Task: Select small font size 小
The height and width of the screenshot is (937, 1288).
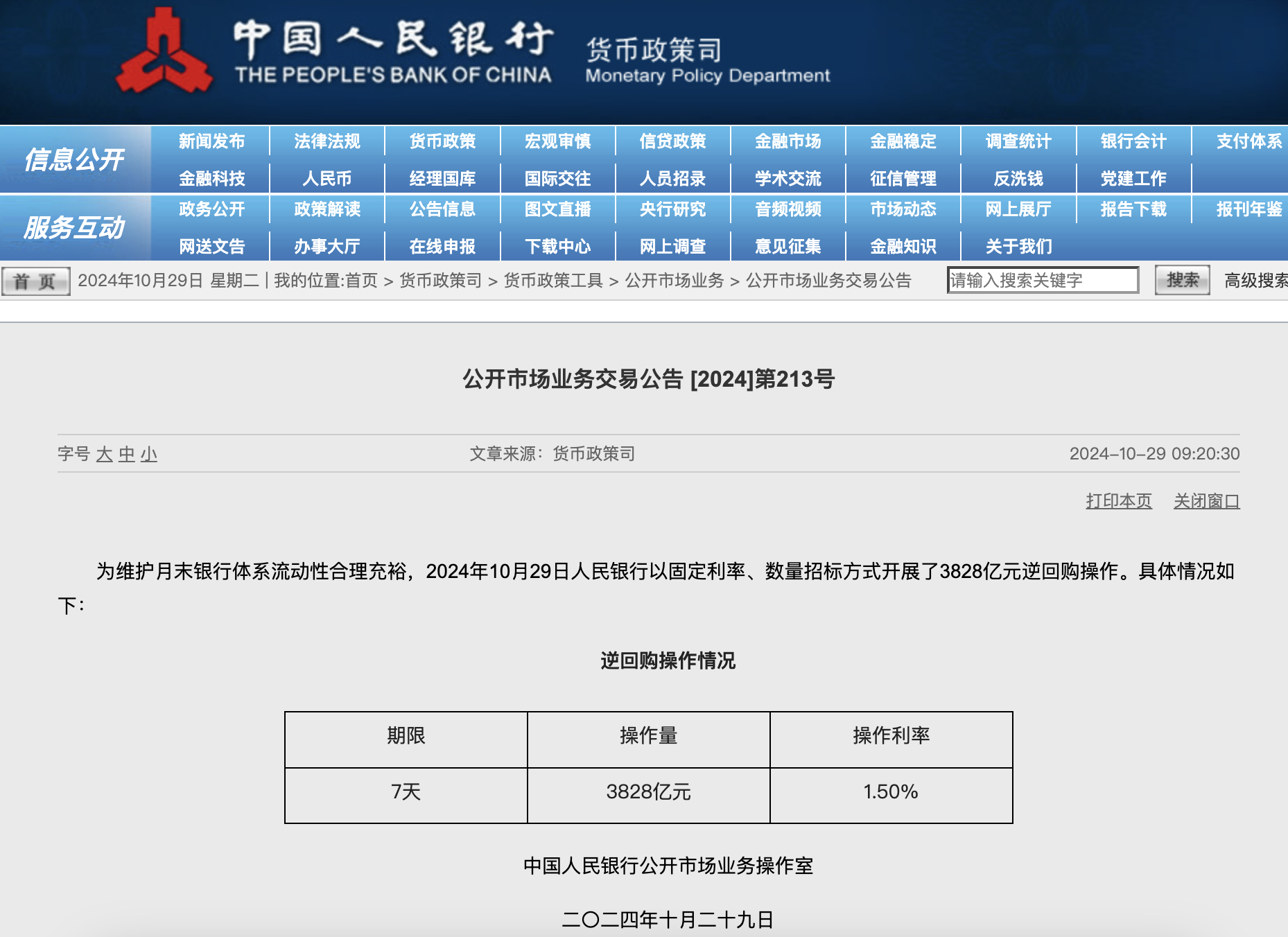Action: point(149,455)
